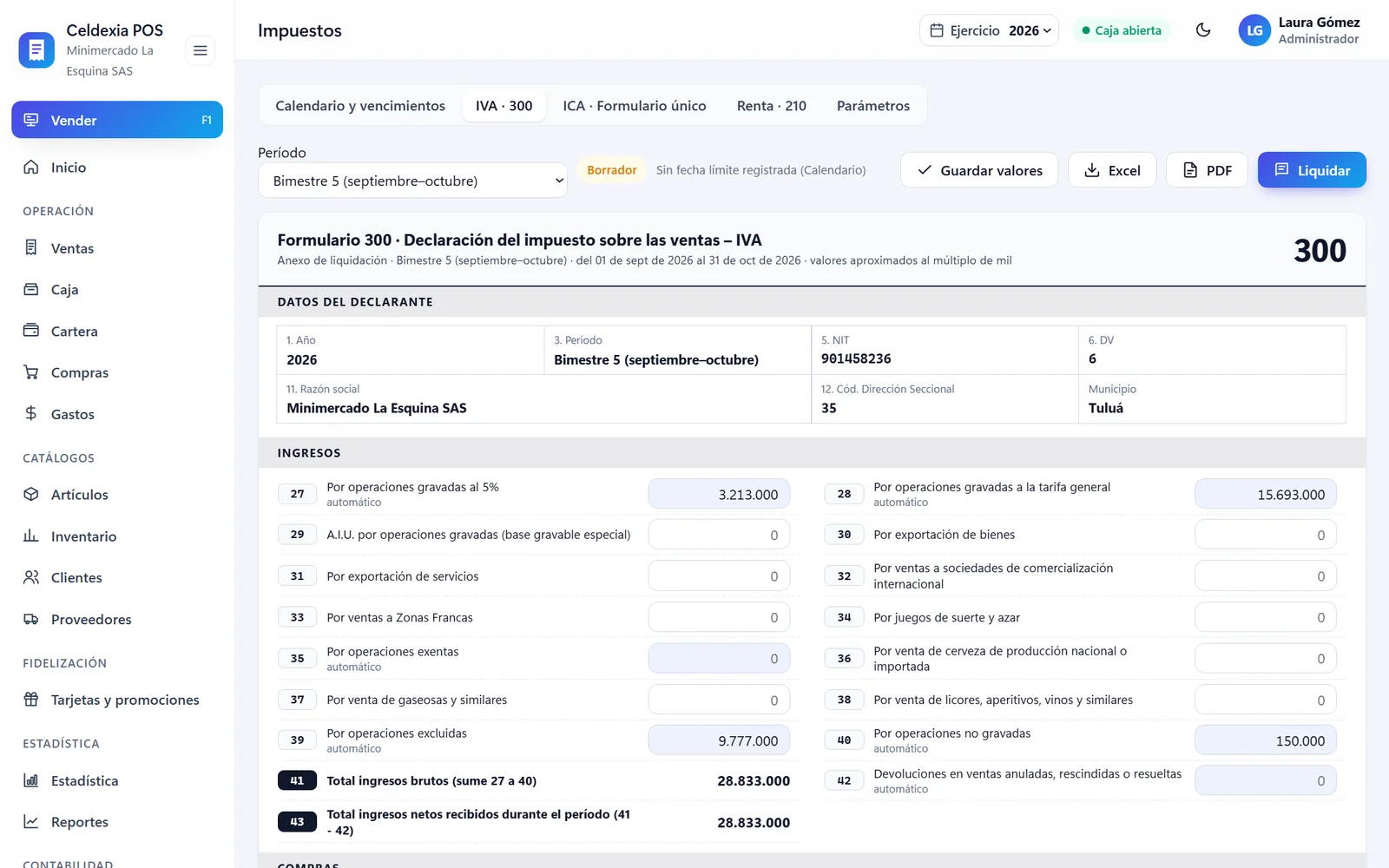Switch to Calendario y vencimientos tab
Viewport: 1389px width, 868px height.
click(360, 106)
